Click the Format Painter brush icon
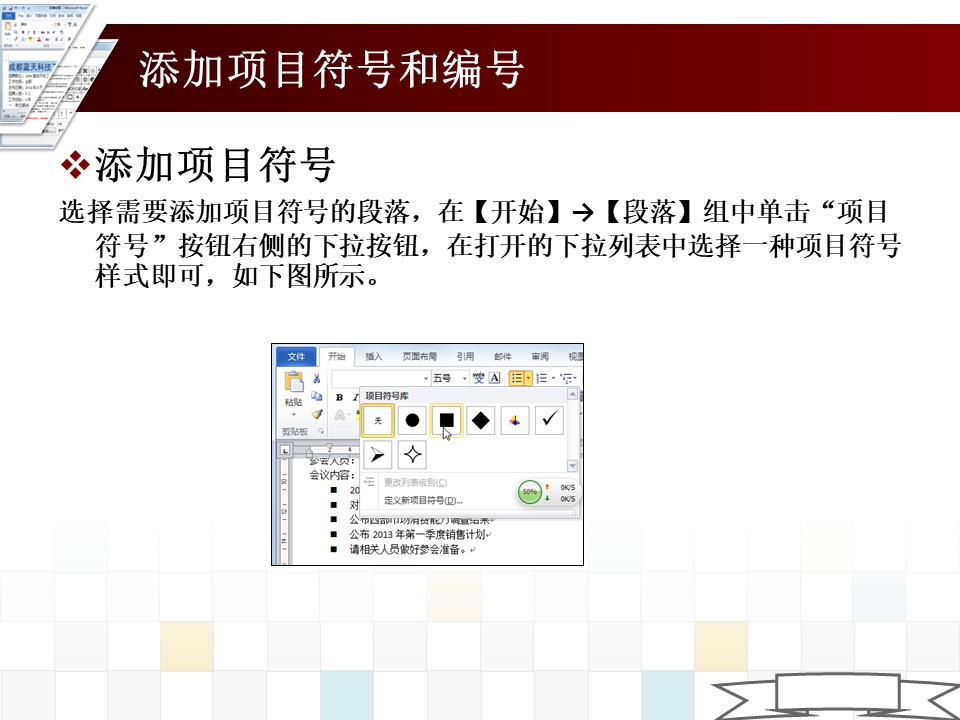 317,414
